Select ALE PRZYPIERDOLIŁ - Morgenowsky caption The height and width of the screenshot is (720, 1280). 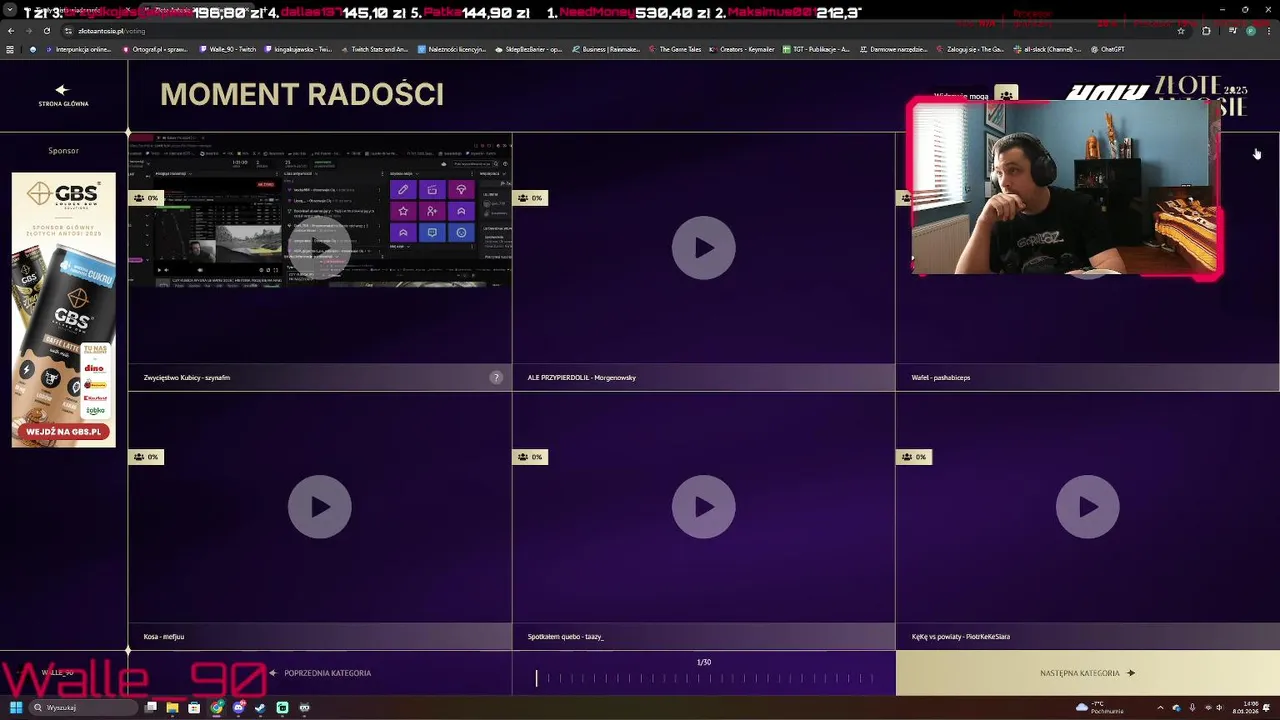coord(581,378)
